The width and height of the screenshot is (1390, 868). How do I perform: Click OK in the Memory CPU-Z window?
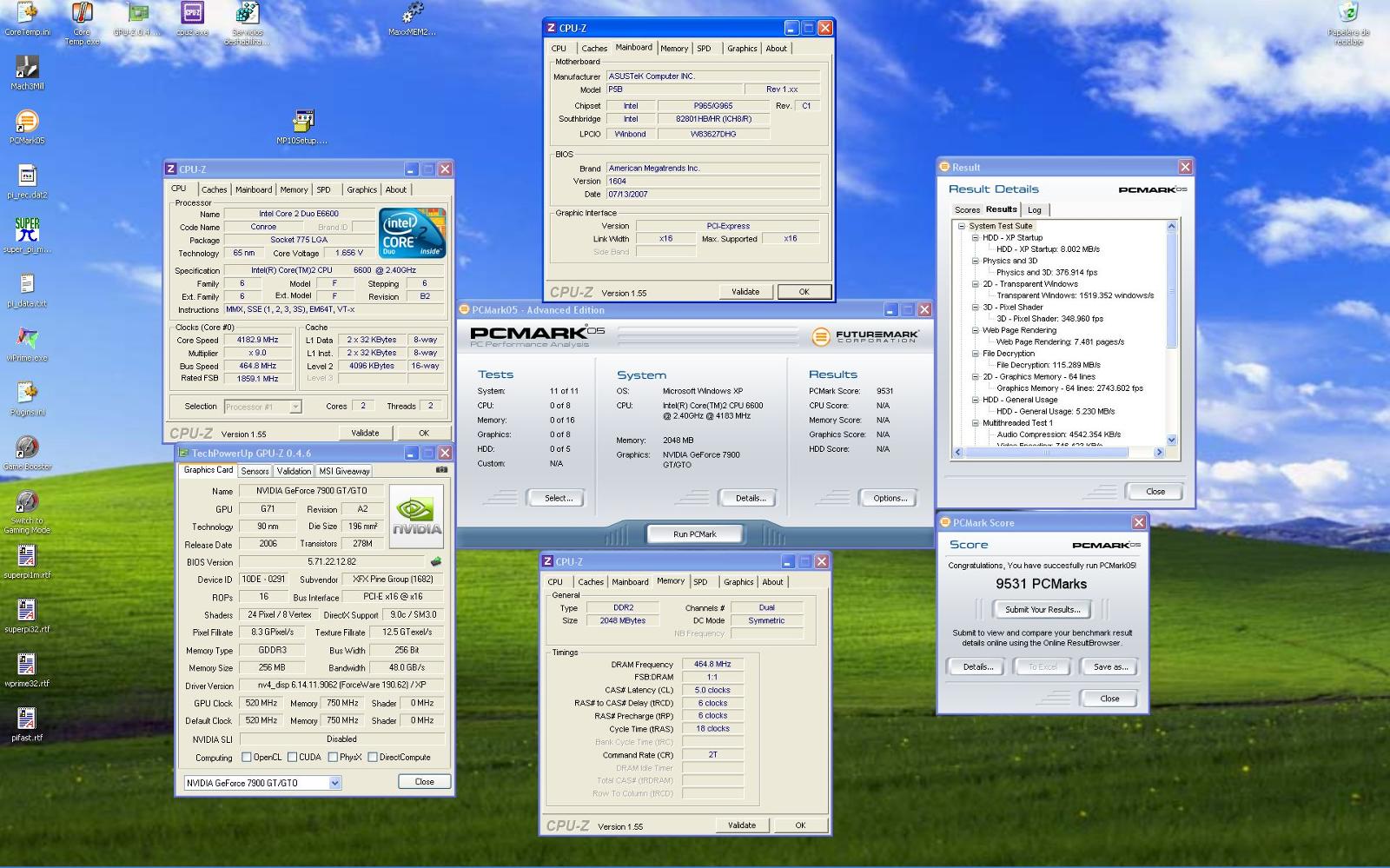pyautogui.click(x=800, y=825)
